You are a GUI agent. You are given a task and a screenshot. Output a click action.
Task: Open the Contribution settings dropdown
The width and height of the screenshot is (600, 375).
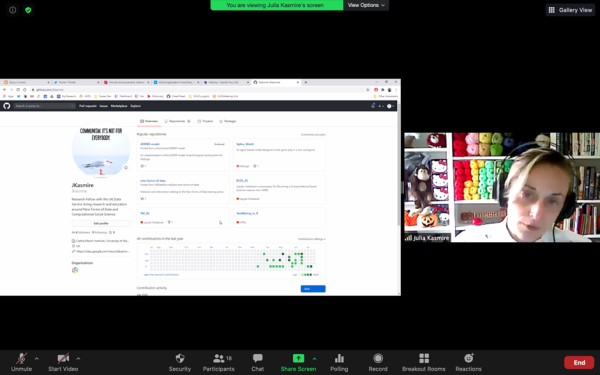coord(312,239)
